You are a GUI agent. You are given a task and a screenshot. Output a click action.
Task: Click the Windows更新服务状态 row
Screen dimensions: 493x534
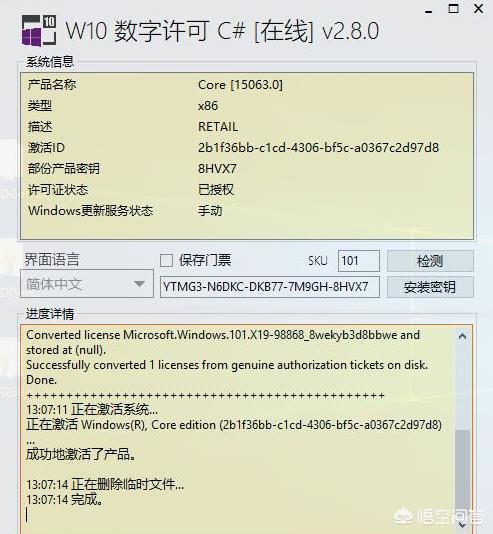pyautogui.click(x=247, y=211)
